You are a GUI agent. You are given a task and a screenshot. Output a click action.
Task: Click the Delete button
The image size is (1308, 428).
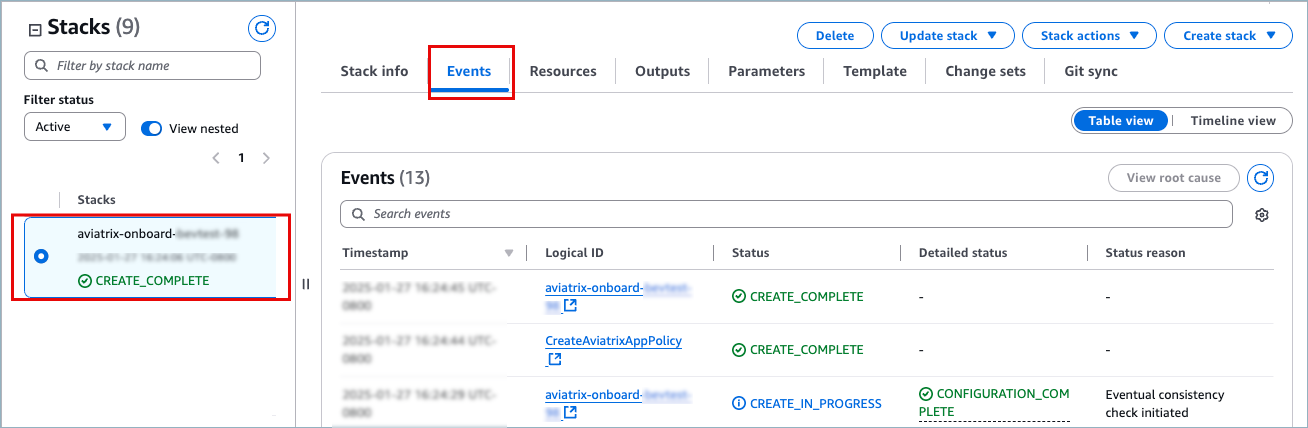(834, 36)
